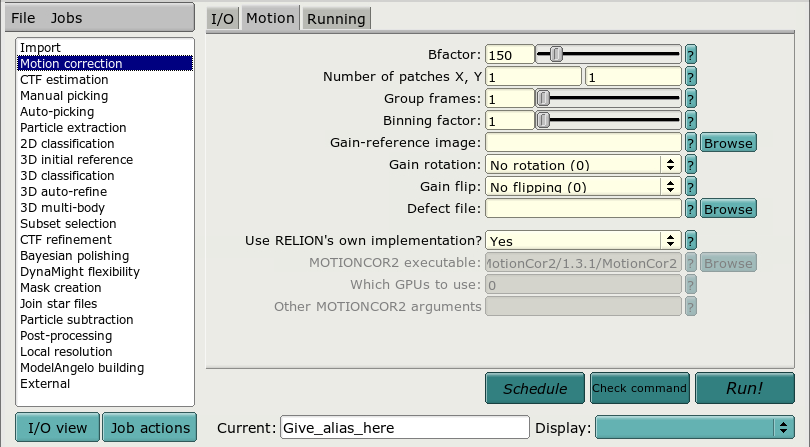The image size is (810, 447).
Task: Browse for Defect file
Action: pyautogui.click(x=728, y=209)
